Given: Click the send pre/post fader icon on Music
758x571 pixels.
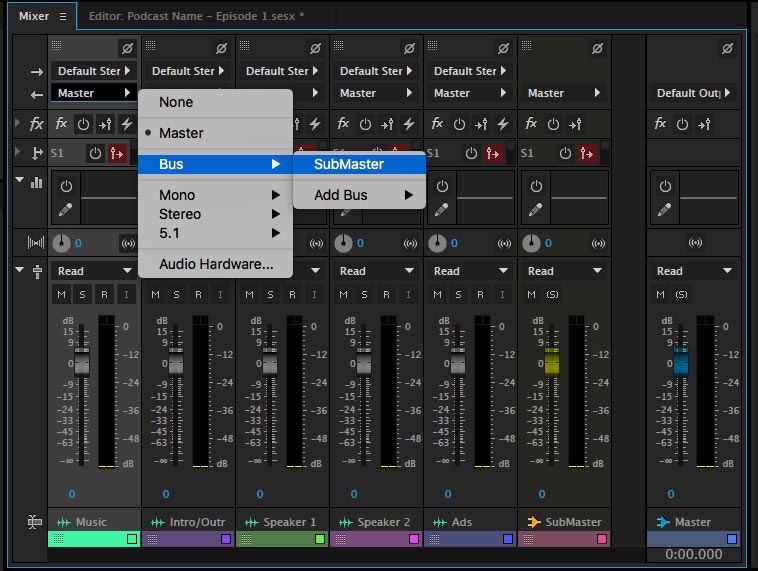Looking at the screenshot, I should pyautogui.click(x=117, y=154).
